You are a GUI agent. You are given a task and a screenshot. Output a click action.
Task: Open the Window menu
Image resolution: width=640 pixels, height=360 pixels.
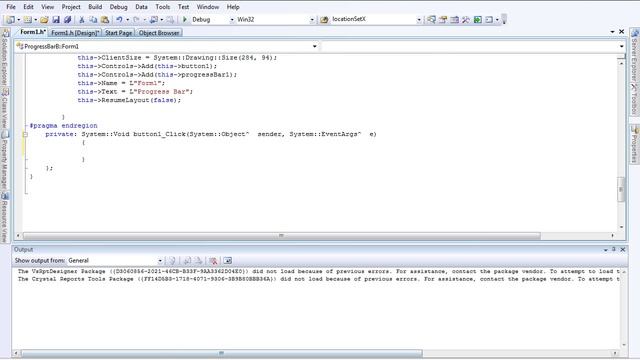(208, 7)
